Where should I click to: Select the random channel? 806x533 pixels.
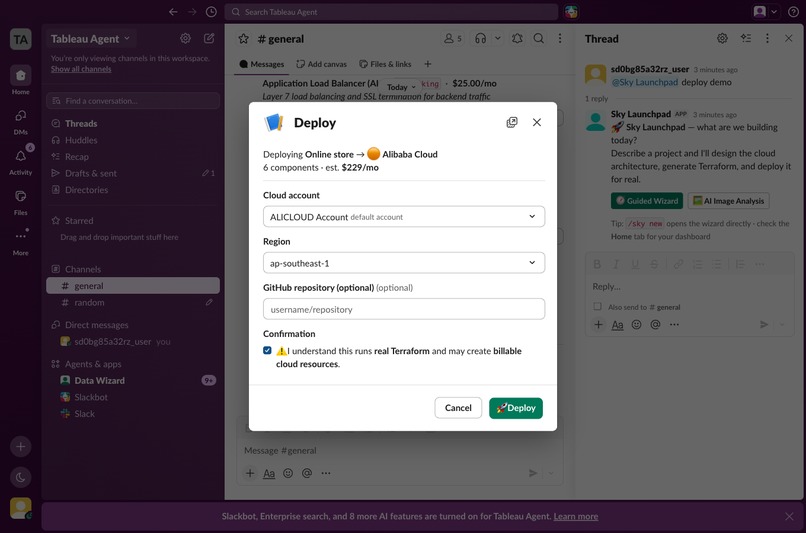(x=133, y=302)
